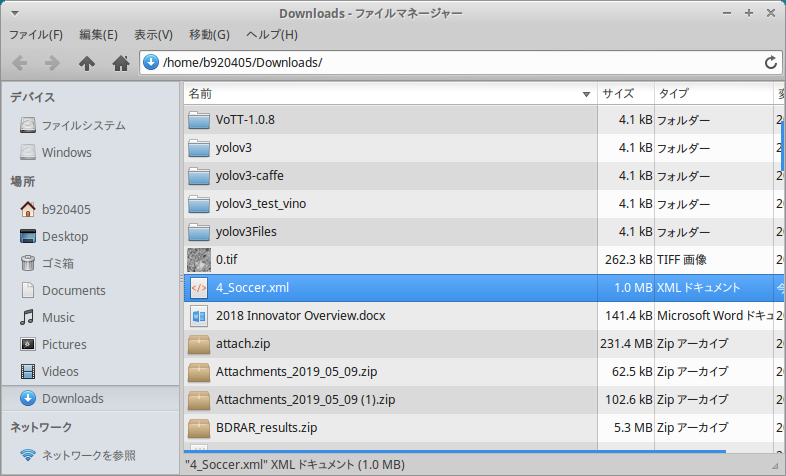Select the file name 2018 Innovator Overview.docx

click(x=301, y=316)
